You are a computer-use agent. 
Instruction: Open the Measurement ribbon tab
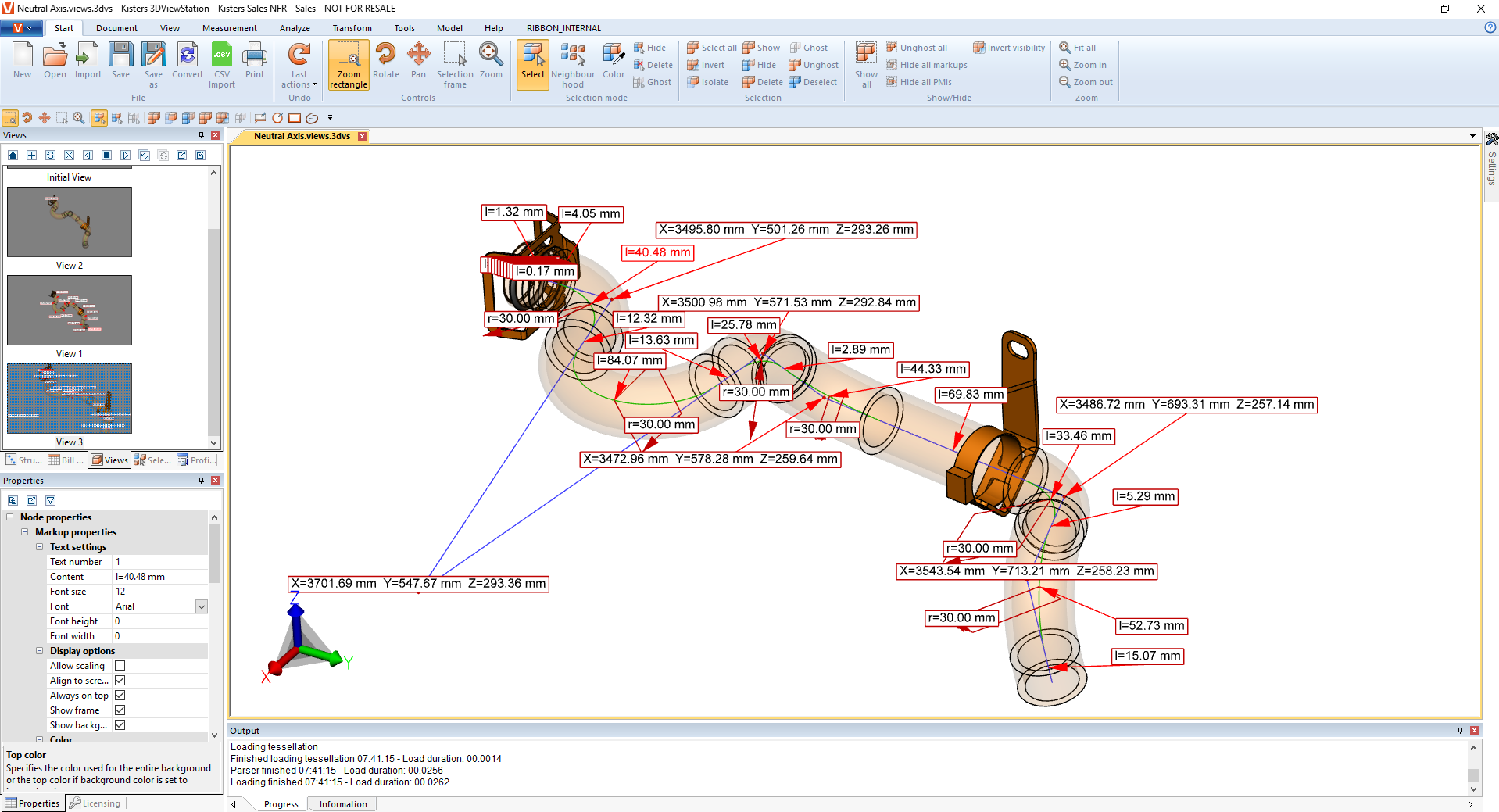pos(229,28)
